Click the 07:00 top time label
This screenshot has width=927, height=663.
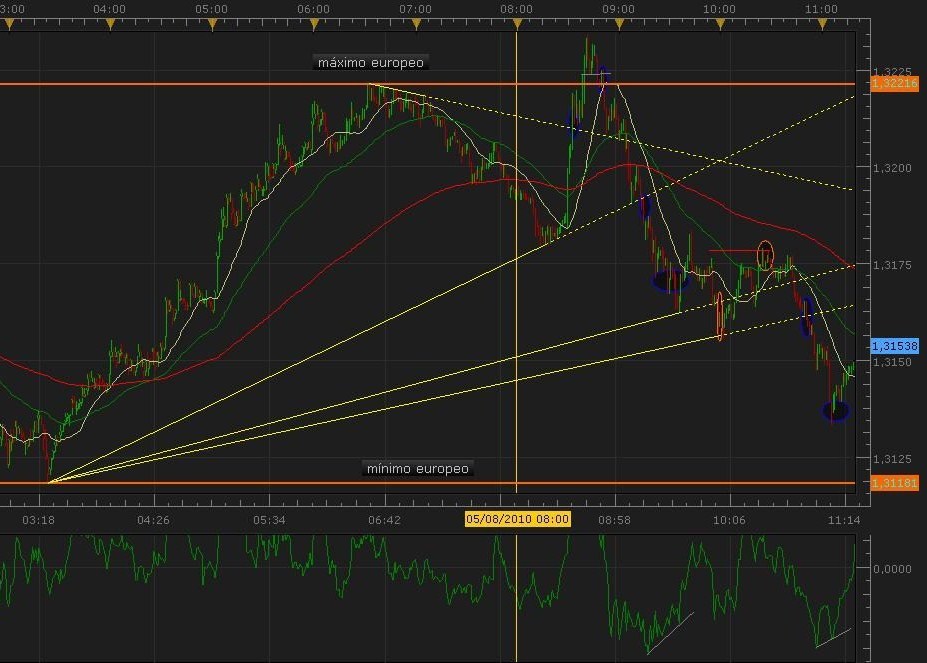[x=415, y=9]
